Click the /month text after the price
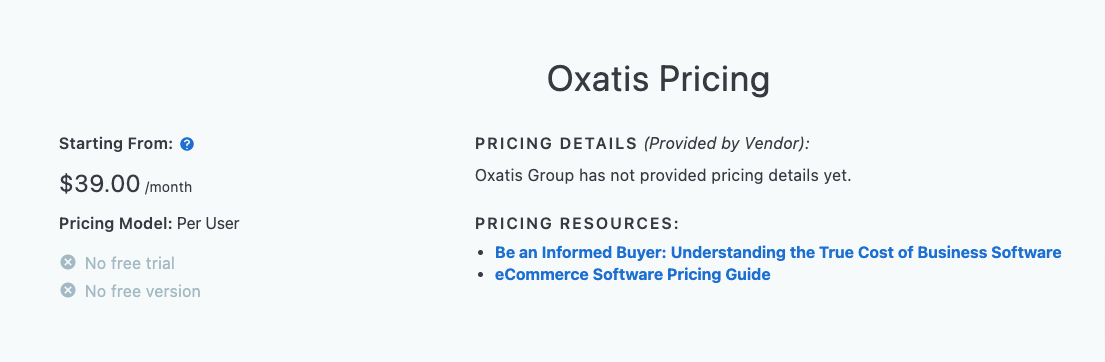 pyautogui.click(x=168, y=187)
